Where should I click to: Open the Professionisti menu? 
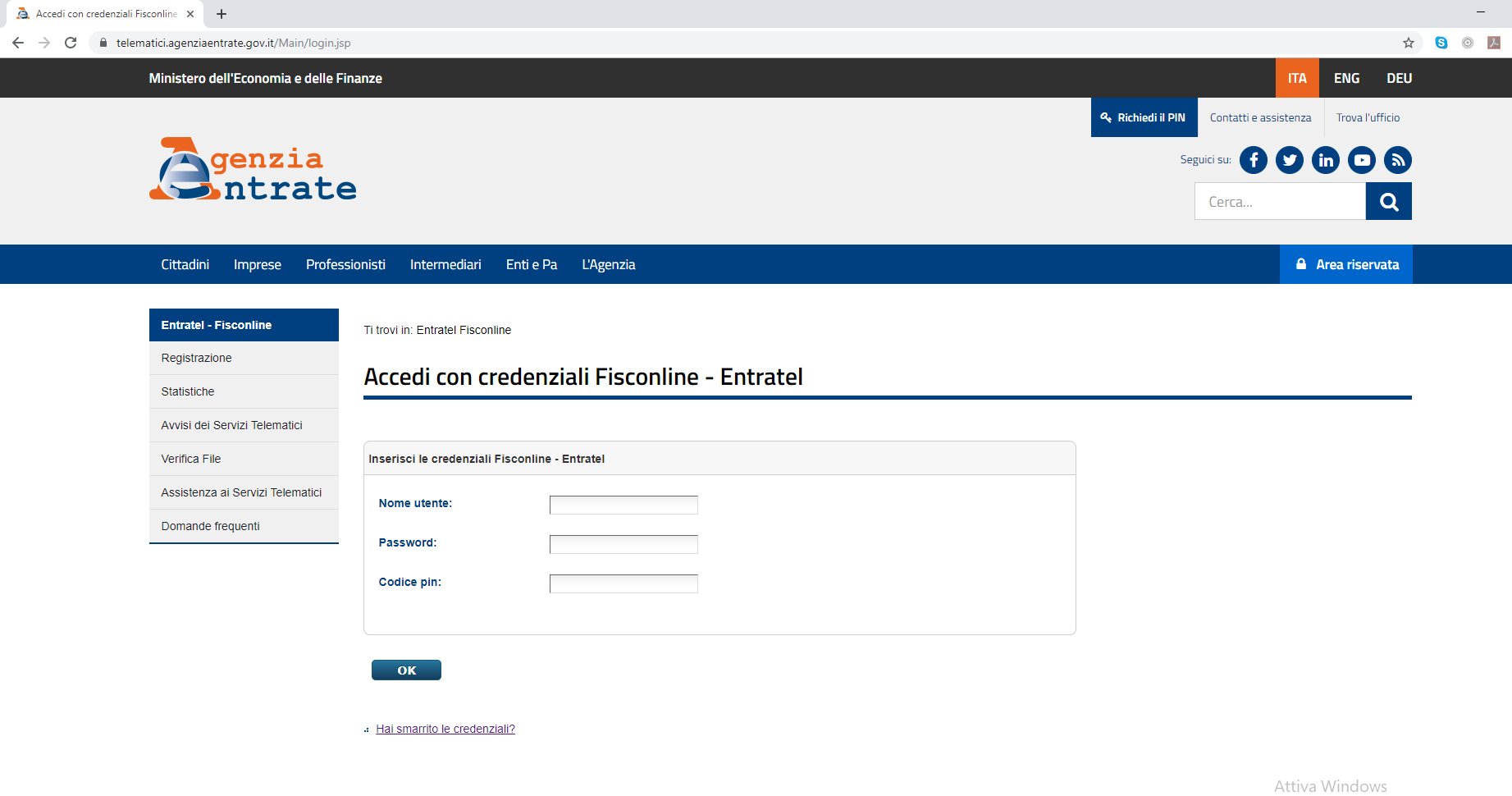(345, 264)
